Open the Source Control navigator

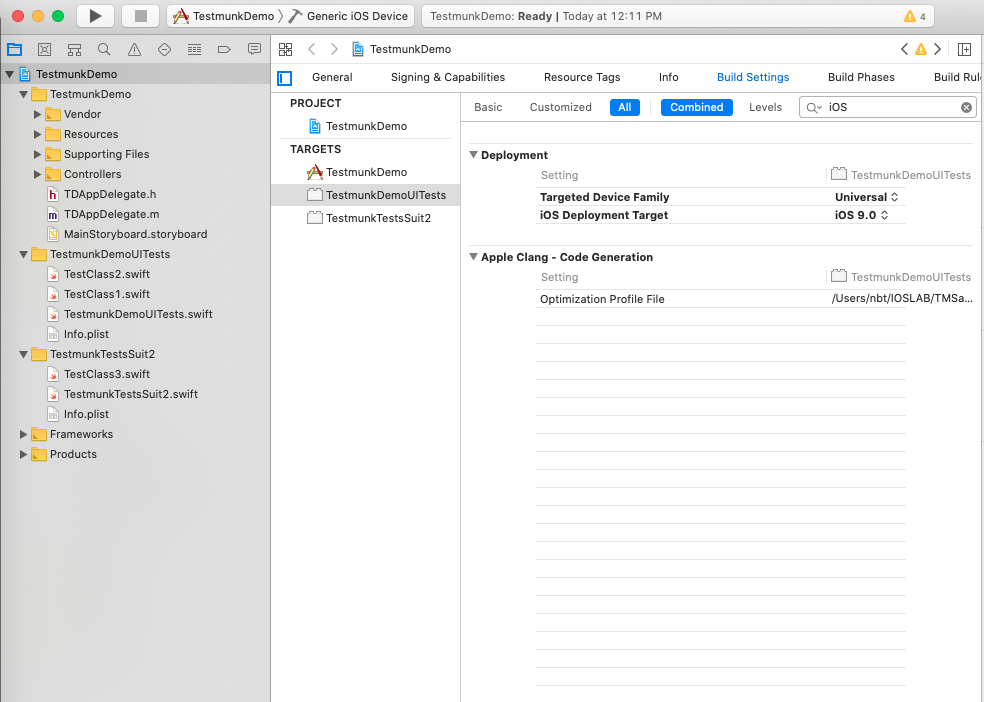click(44, 50)
